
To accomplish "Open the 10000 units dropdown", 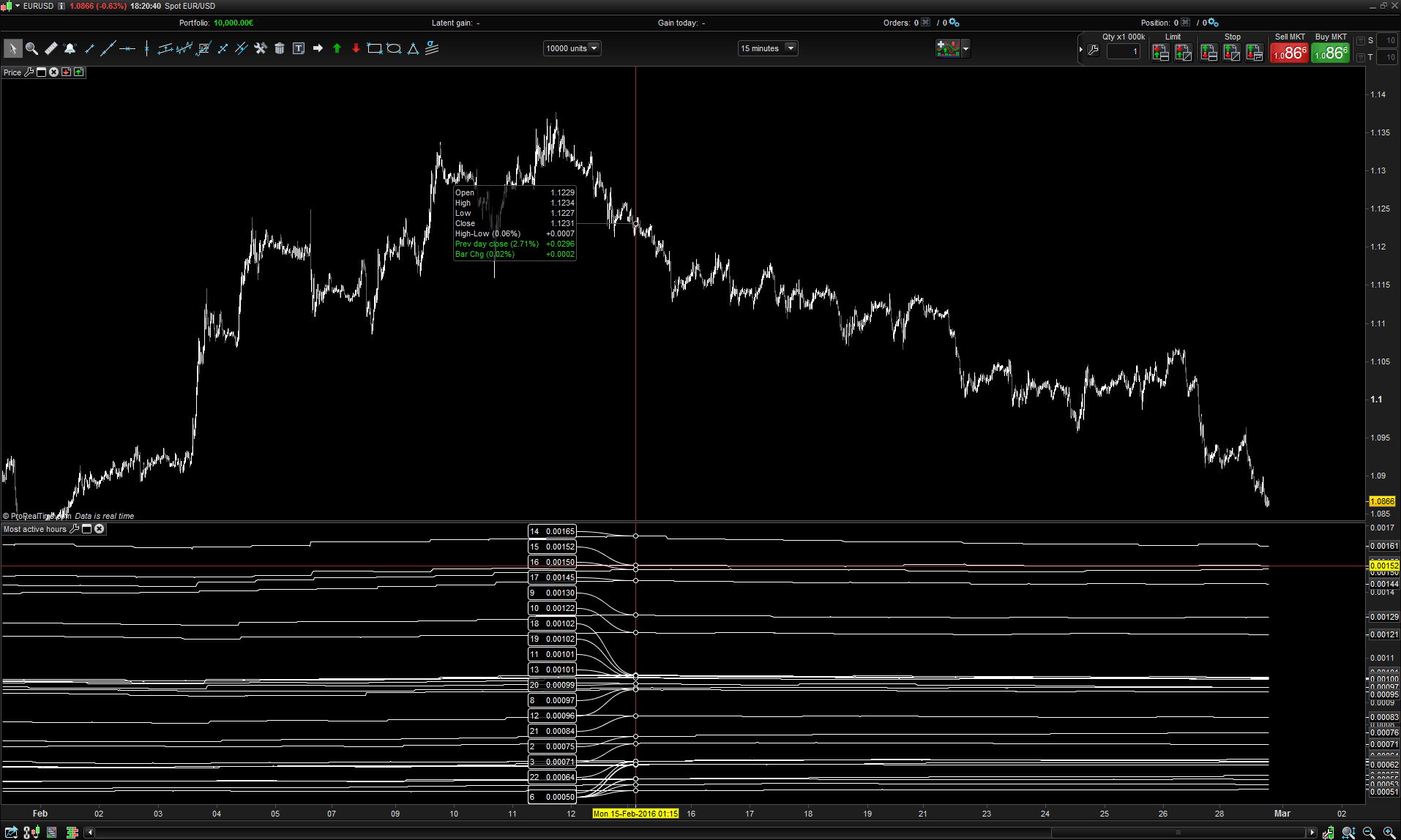I will point(572,48).
